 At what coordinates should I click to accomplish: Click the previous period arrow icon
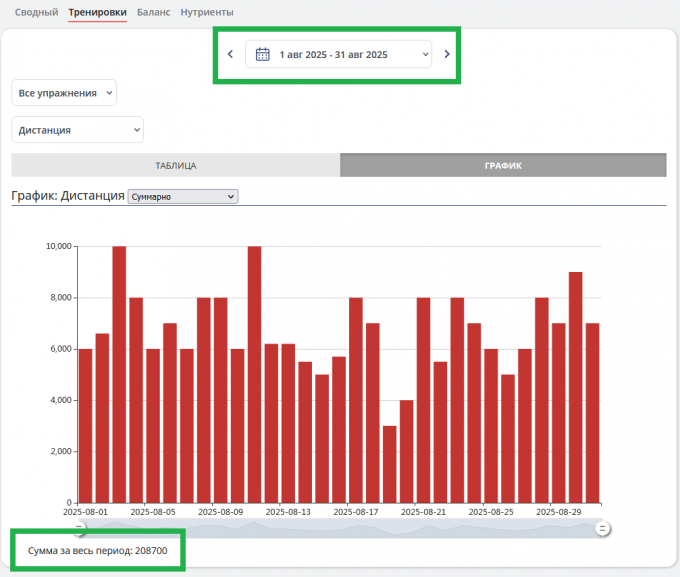tap(230, 54)
